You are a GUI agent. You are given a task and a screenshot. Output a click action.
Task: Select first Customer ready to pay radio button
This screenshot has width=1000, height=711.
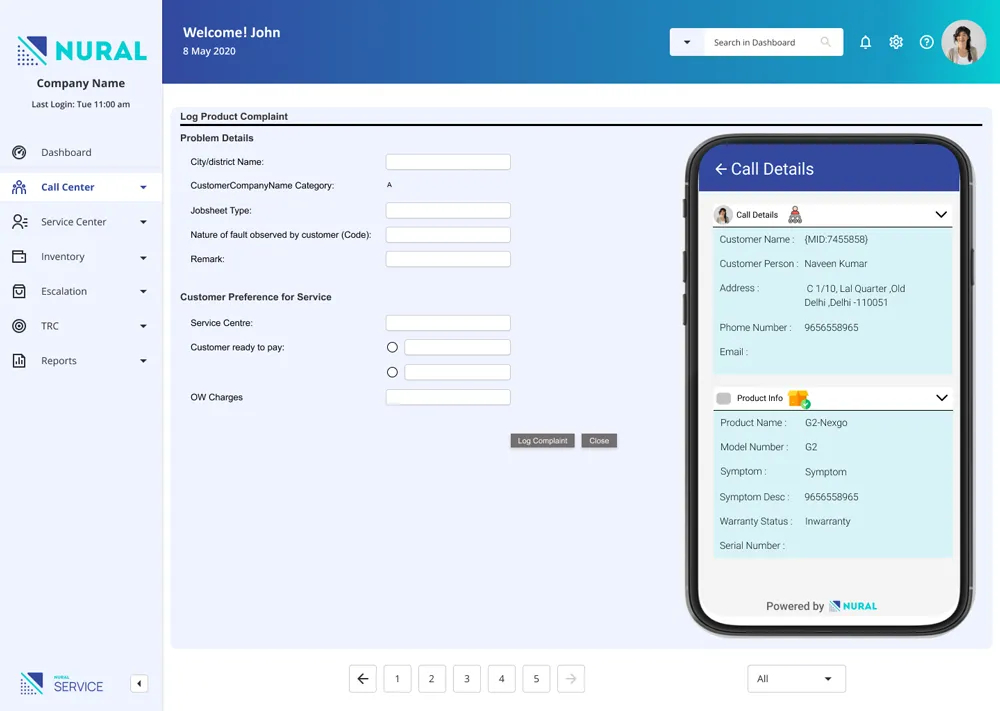[392, 346]
